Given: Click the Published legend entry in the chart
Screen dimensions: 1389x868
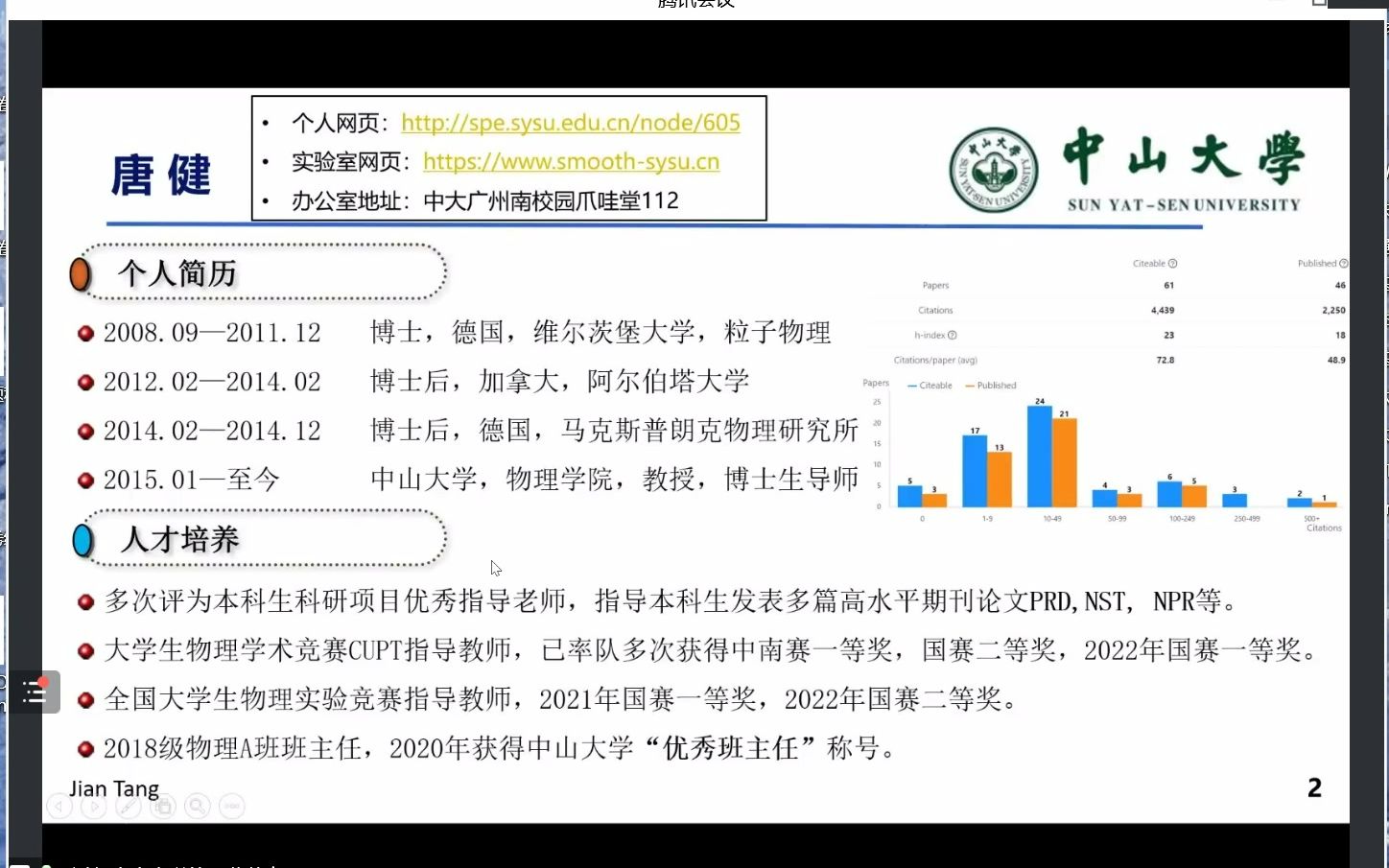Looking at the screenshot, I should point(991,386).
